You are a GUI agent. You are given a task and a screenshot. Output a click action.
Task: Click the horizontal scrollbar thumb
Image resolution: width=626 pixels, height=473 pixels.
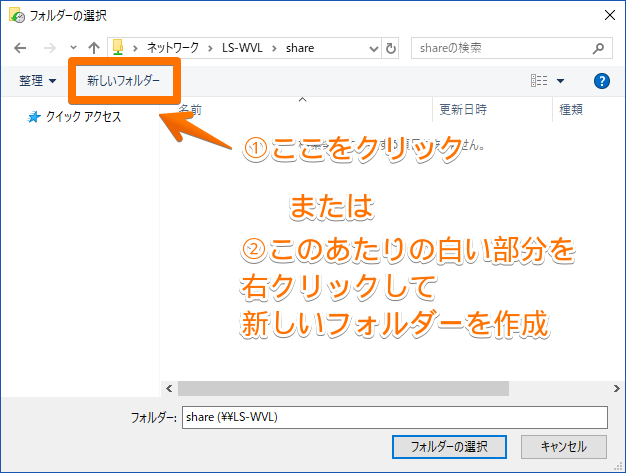tap(343, 388)
